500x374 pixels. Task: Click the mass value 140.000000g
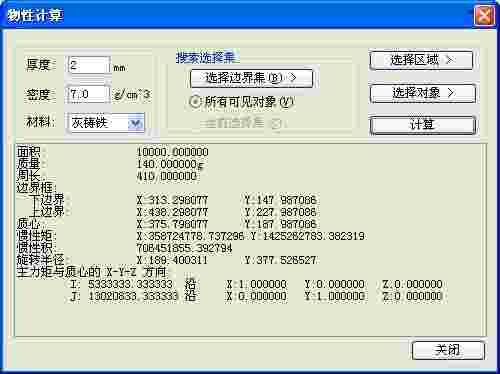point(170,164)
